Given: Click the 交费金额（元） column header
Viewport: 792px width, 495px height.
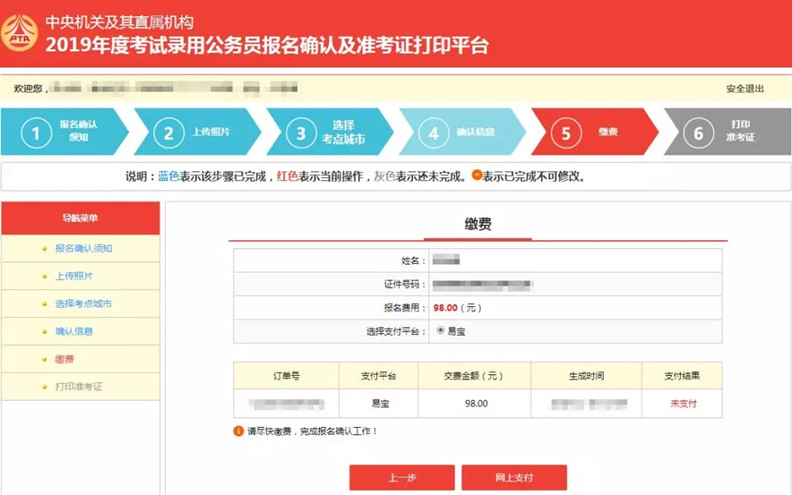Looking at the screenshot, I should coord(474,376).
